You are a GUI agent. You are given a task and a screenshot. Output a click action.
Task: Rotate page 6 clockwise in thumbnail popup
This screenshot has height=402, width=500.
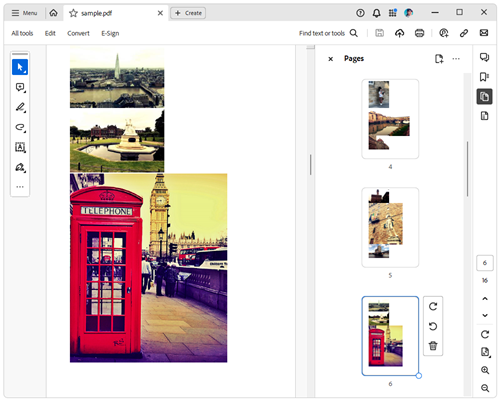click(433, 307)
